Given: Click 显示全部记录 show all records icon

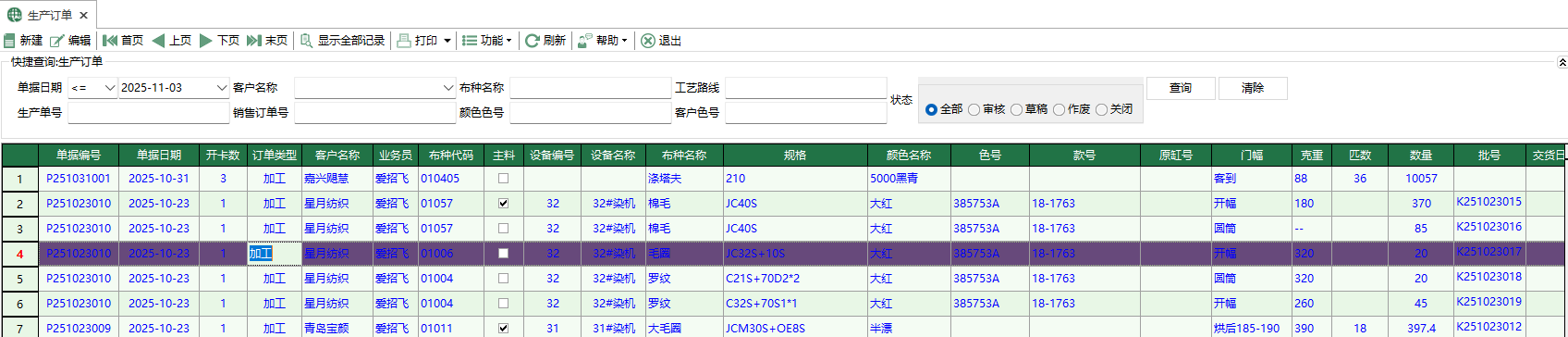Looking at the screenshot, I should click(306, 41).
